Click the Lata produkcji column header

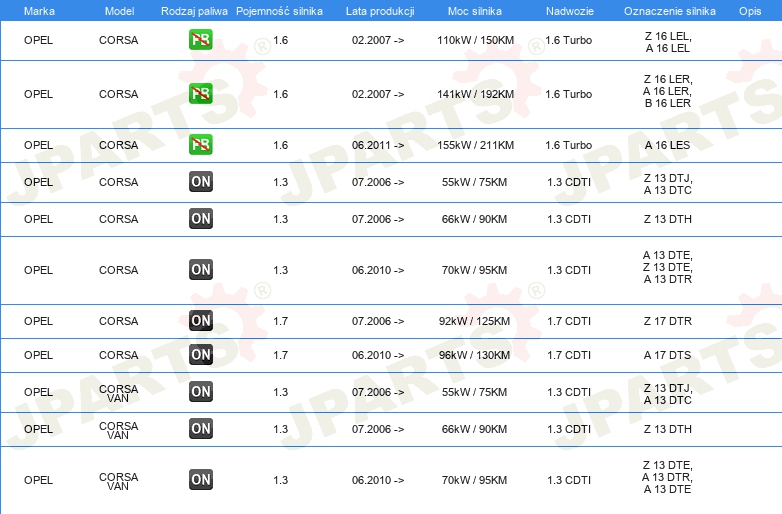(379, 11)
